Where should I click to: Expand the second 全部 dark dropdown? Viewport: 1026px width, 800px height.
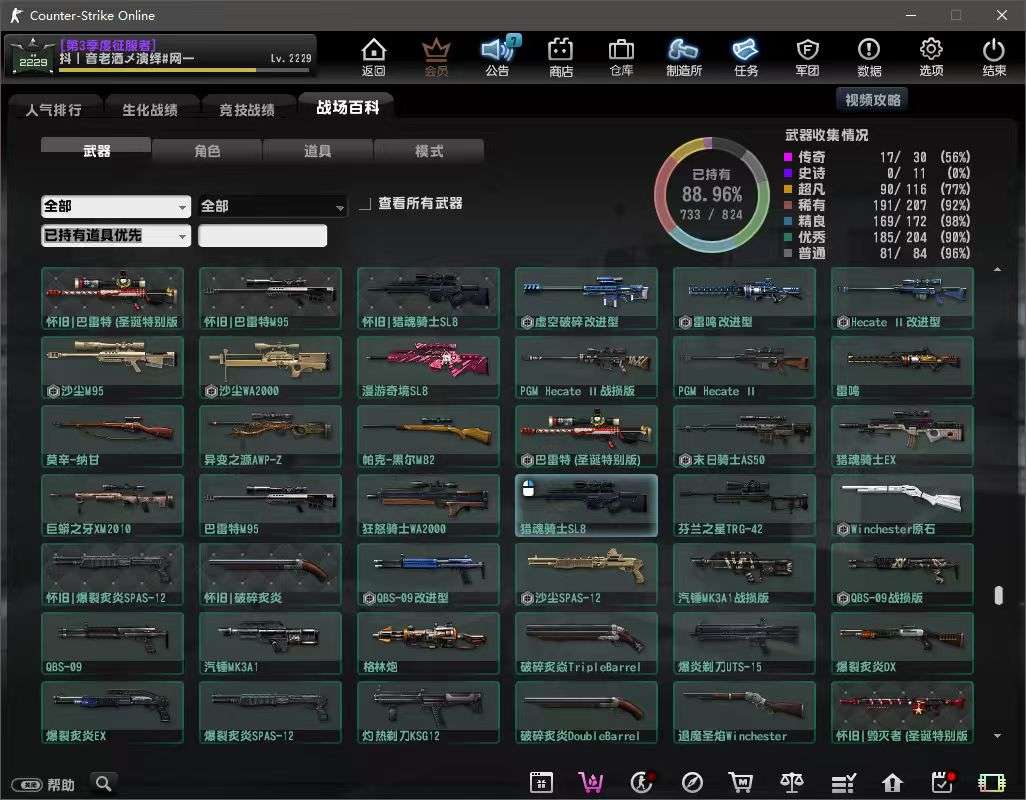pos(272,207)
